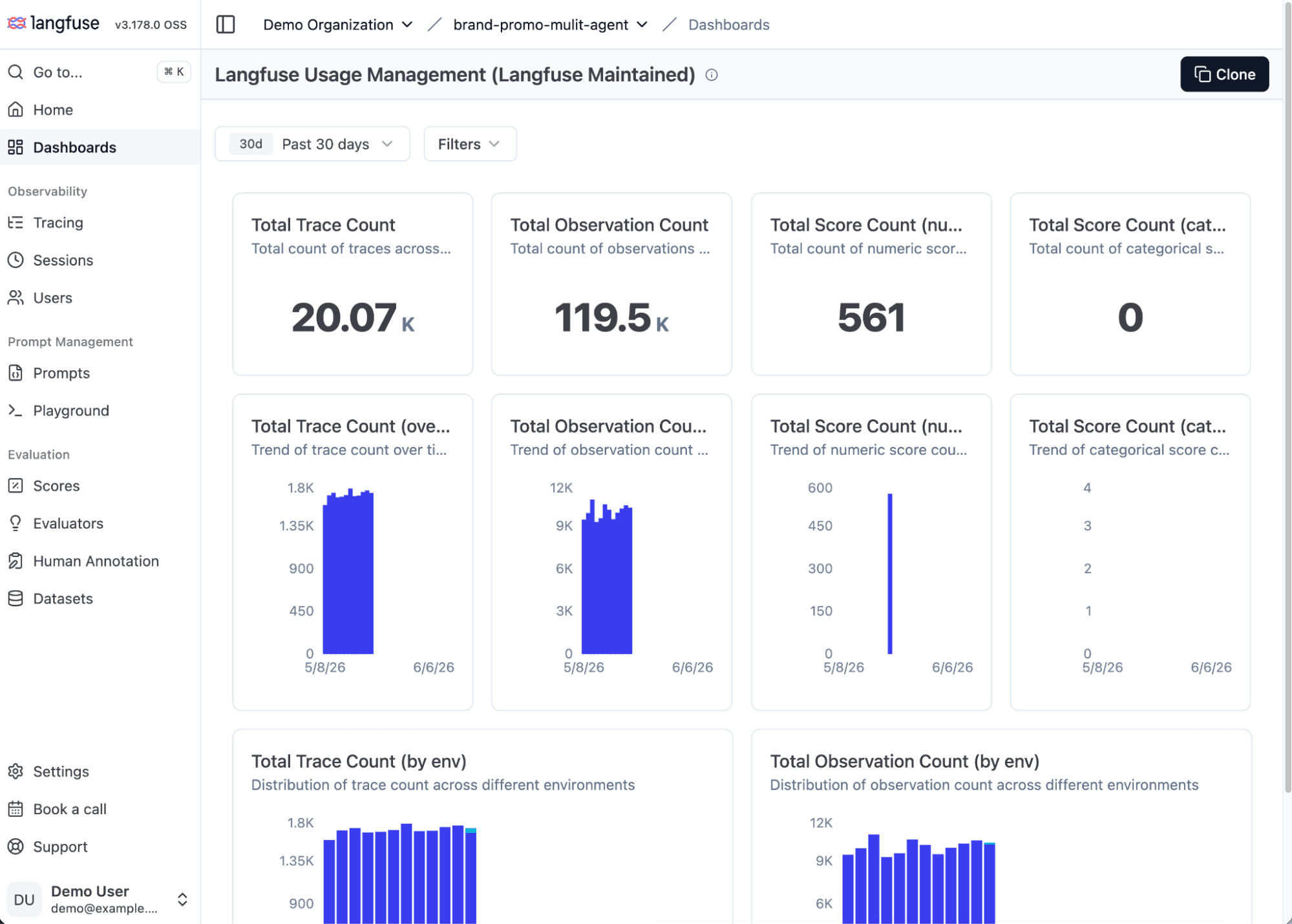This screenshot has height=924, width=1292.
Task: Open the Go to... command search
Action: [100, 72]
